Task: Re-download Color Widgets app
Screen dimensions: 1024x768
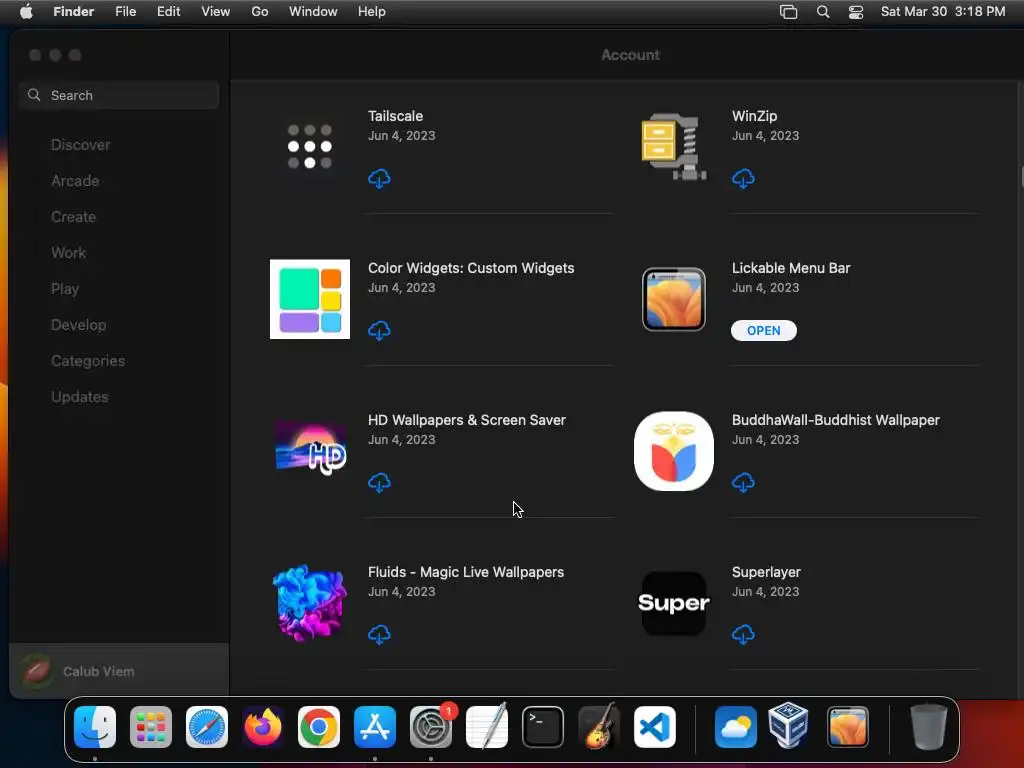Action: point(379,330)
